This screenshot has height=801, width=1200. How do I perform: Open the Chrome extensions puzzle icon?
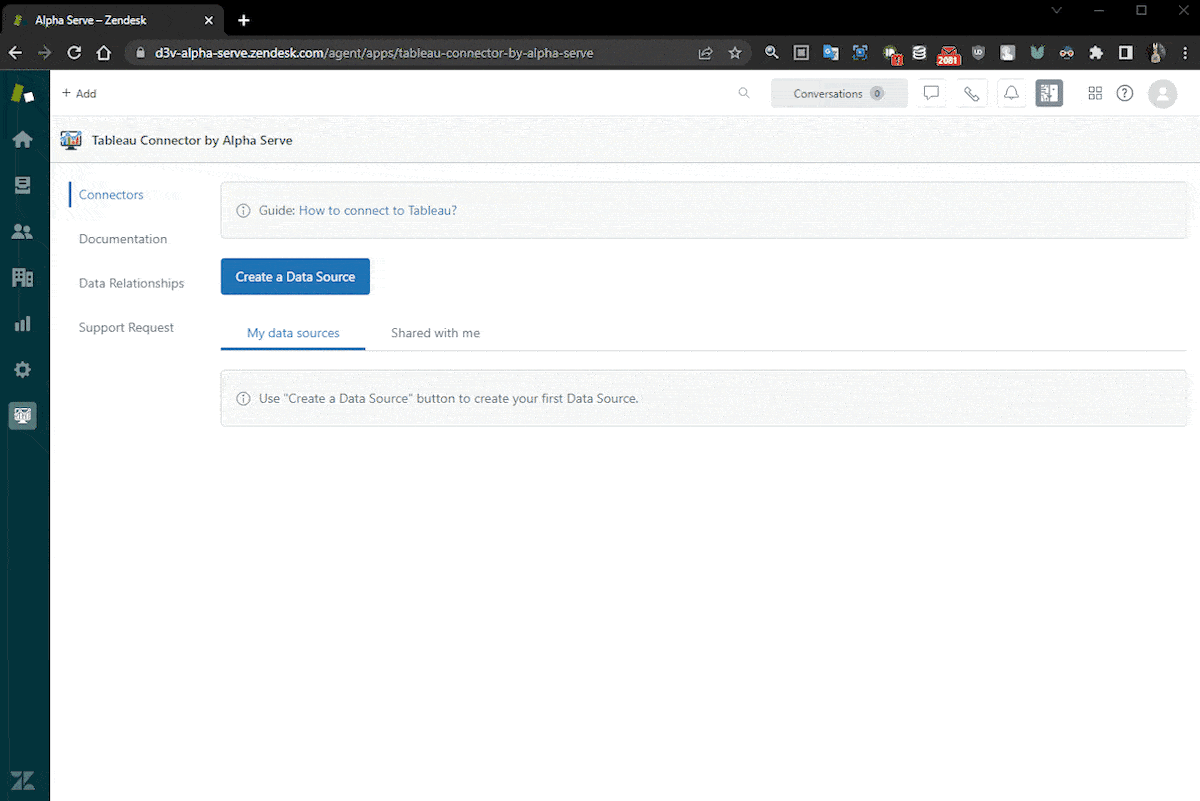click(1096, 53)
